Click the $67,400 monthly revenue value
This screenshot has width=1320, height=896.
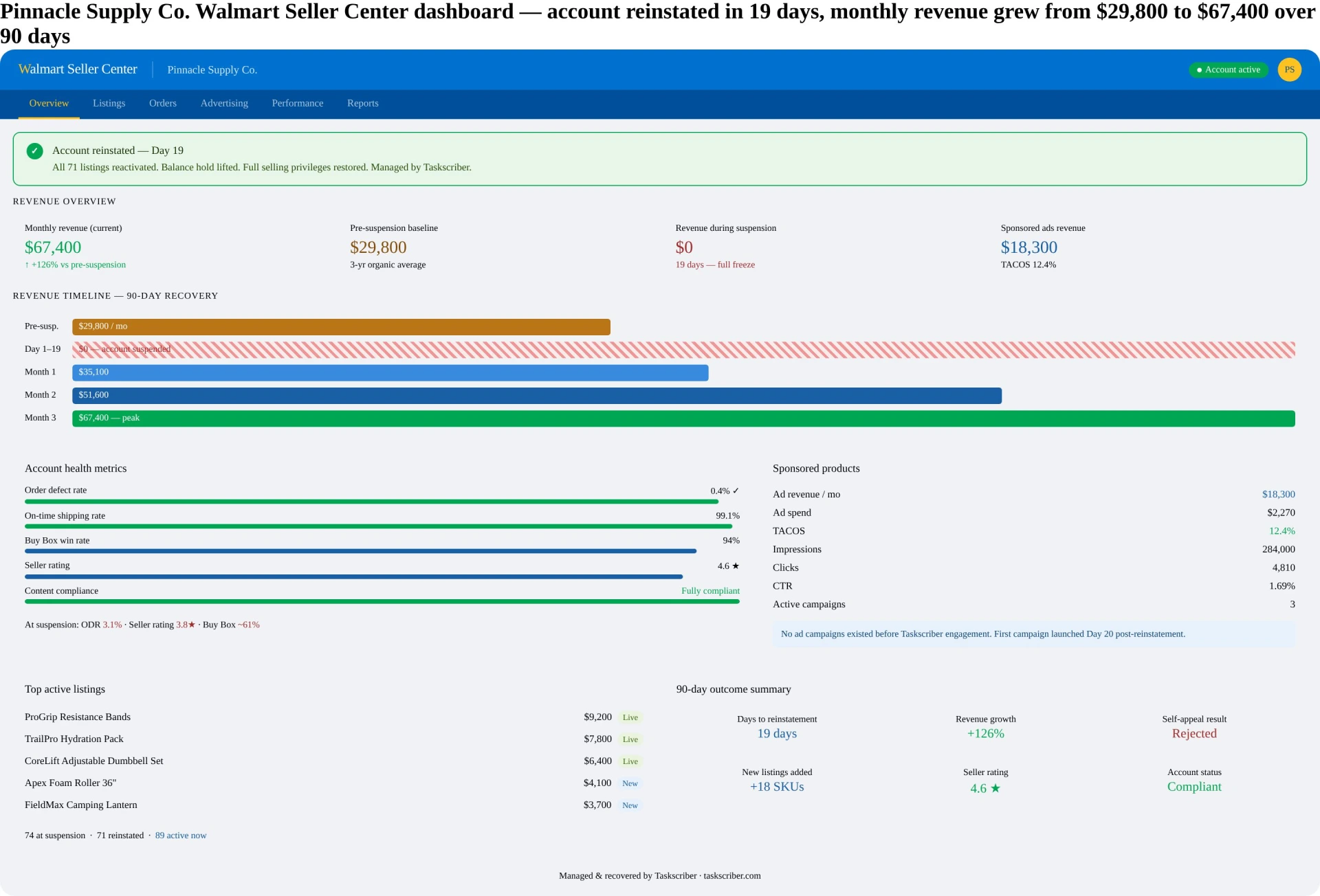(53, 247)
